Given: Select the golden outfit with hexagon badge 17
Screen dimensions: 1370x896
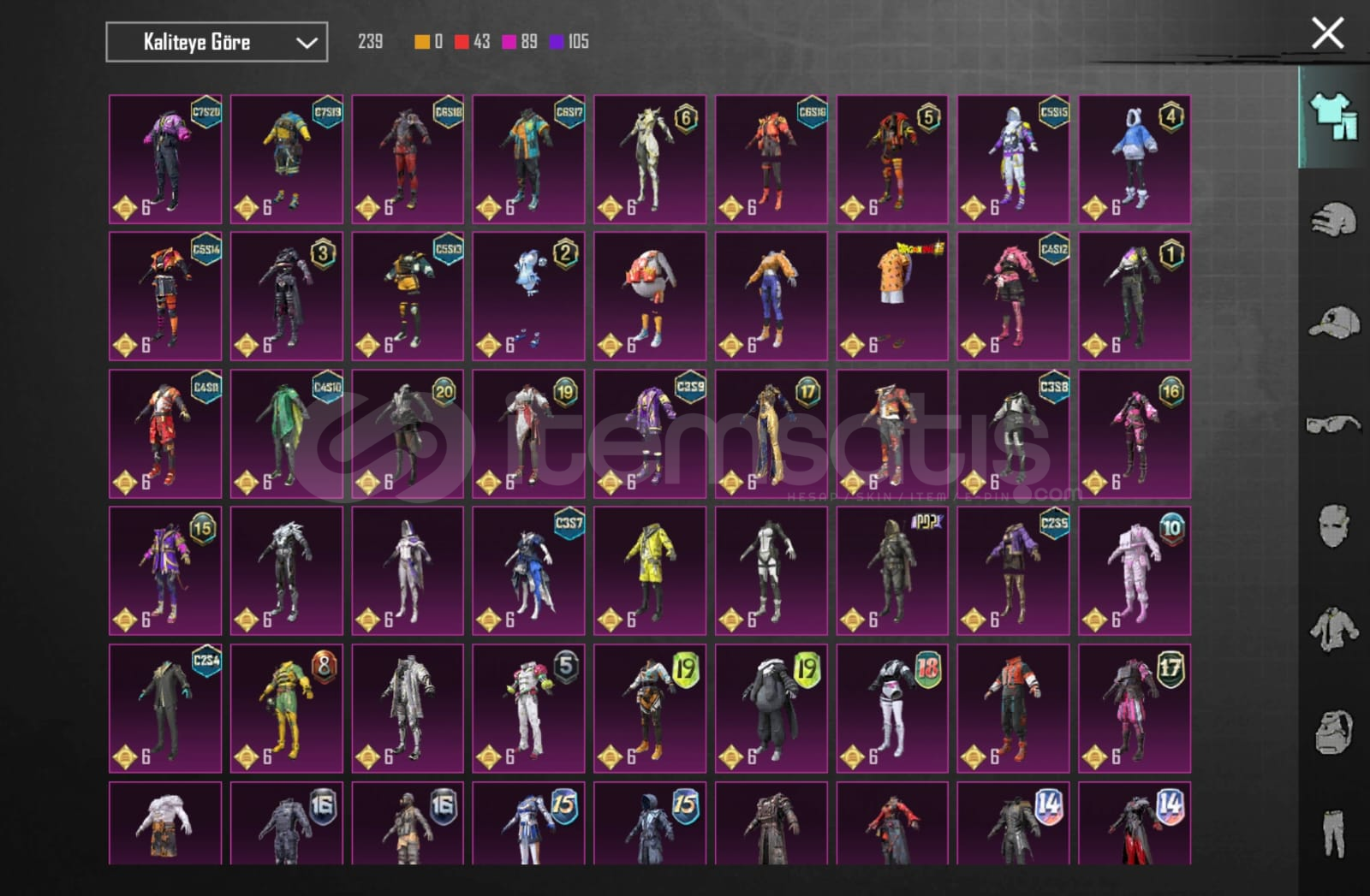Looking at the screenshot, I should 771,434.
